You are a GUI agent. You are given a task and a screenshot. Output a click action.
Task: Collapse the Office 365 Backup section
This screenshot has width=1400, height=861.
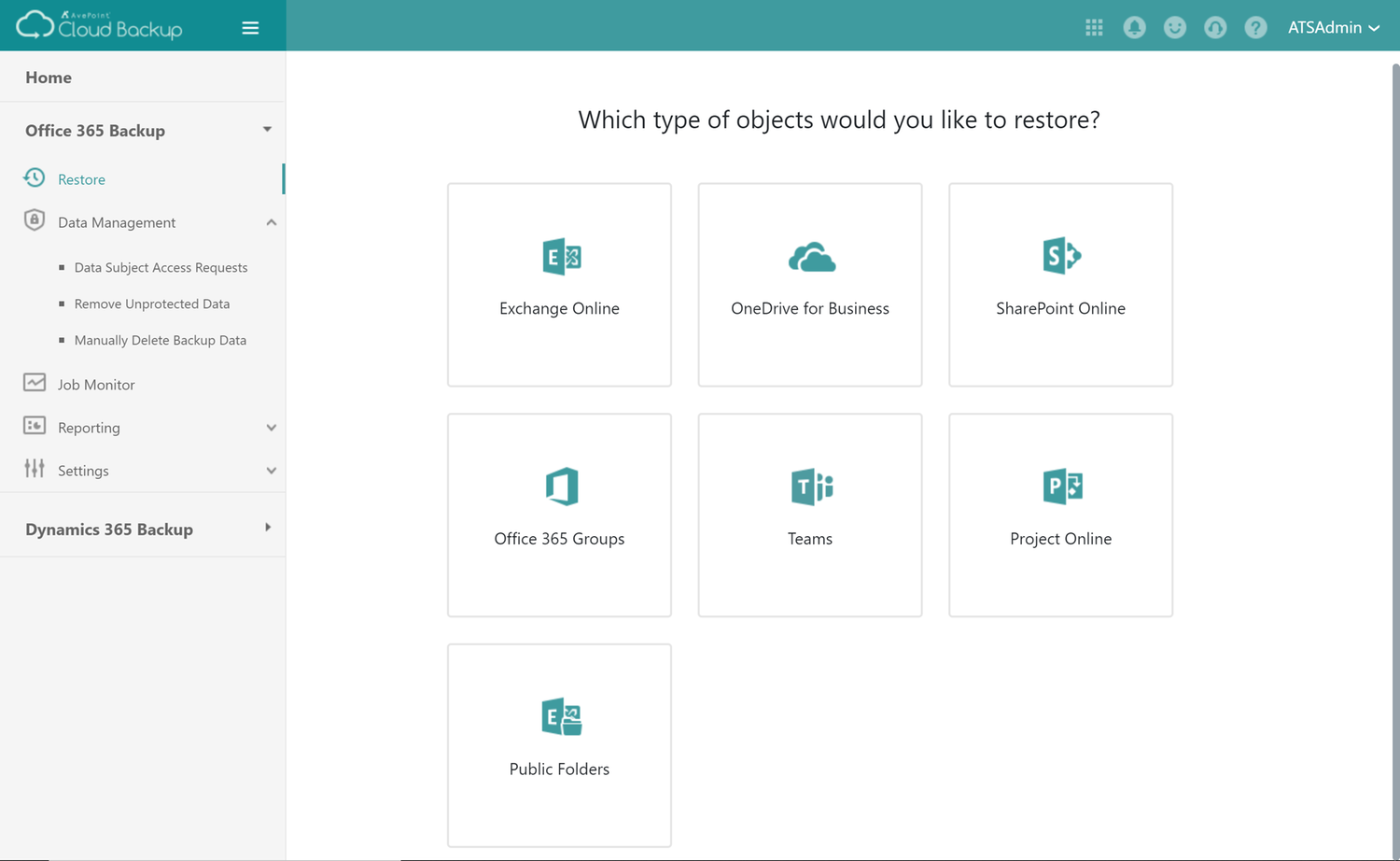[x=267, y=130]
